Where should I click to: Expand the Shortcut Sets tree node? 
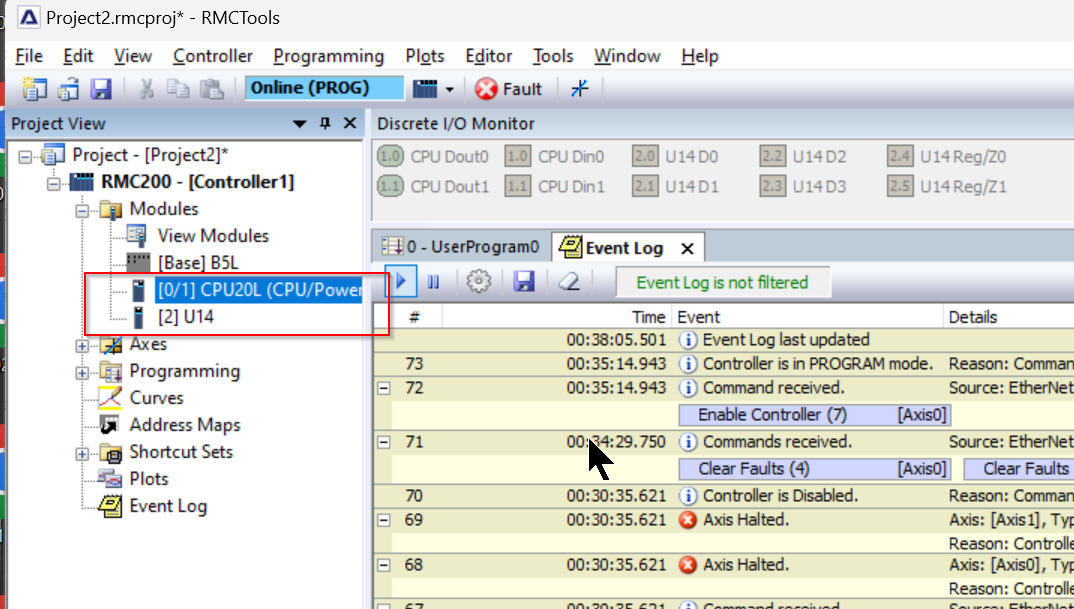pyautogui.click(x=82, y=453)
